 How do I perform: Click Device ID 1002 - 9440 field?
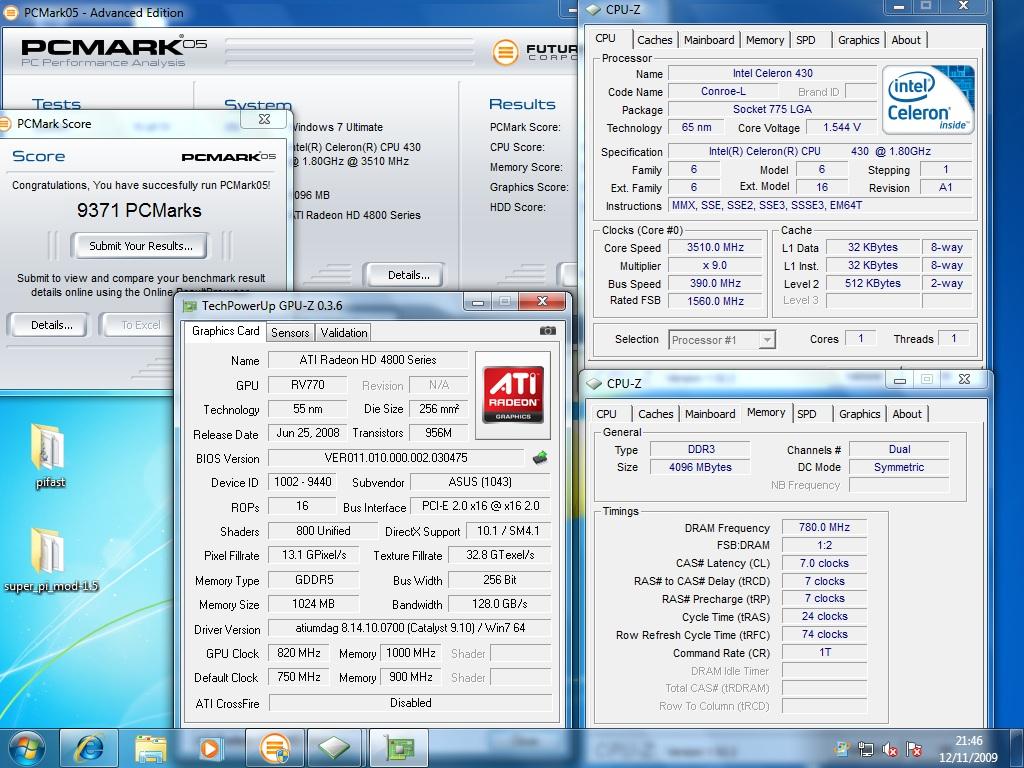[x=302, y=482]
